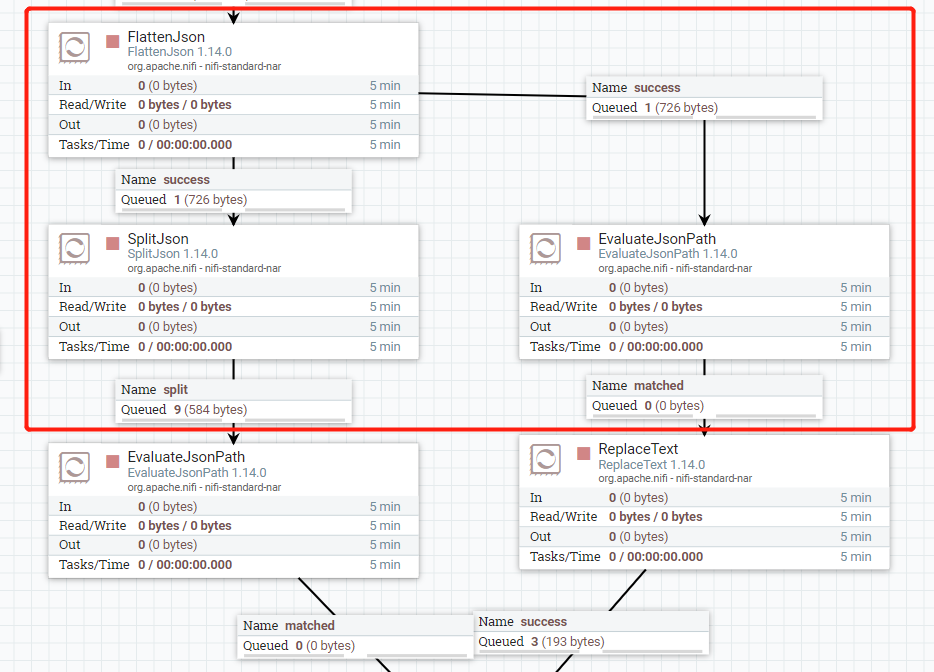Image resolution: width=934 pixels, height=672 pixels.
Task: Click the 'ReplaceText 1.14.0' version text
Action: click(x=652, y=465)
